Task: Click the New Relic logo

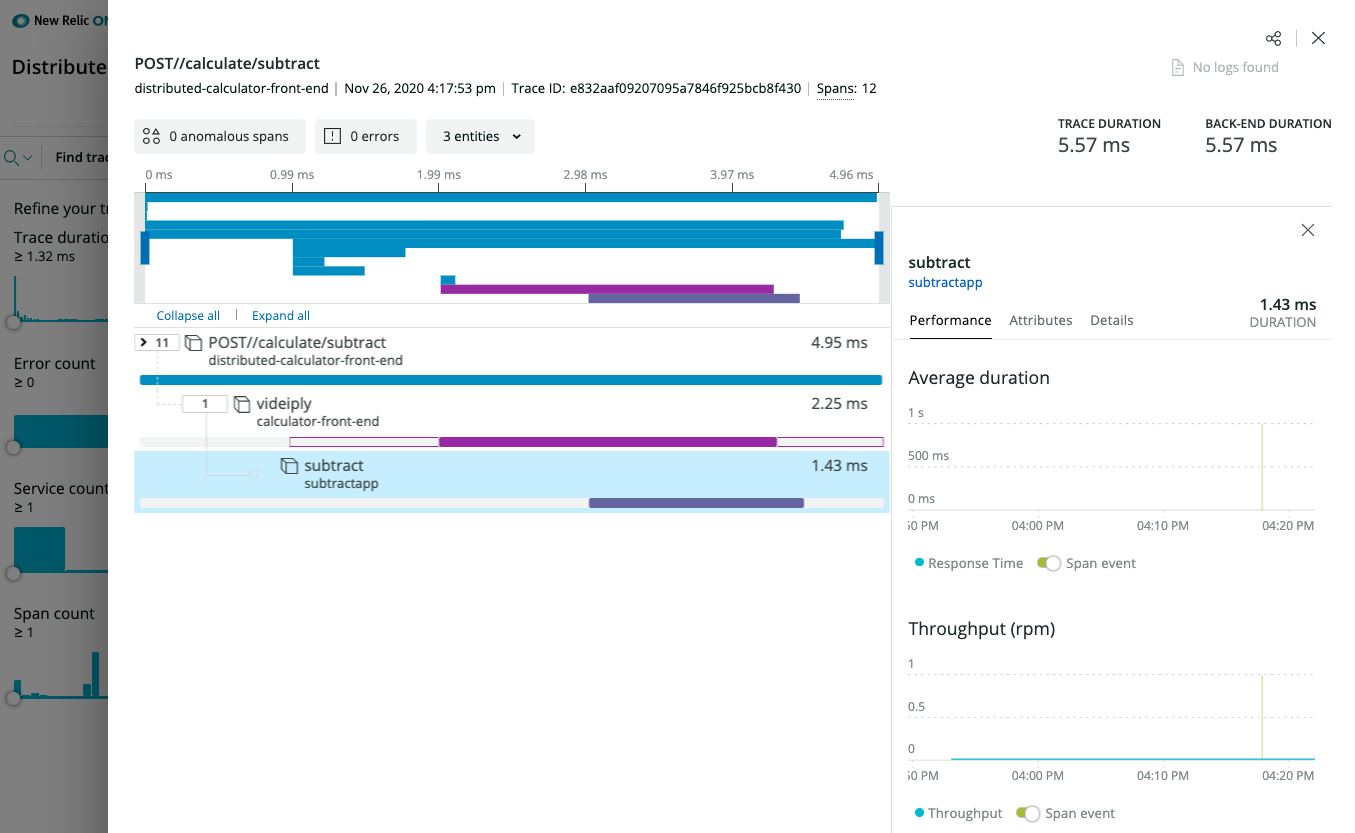Action: pyautogui.click(x=22, y=20)
